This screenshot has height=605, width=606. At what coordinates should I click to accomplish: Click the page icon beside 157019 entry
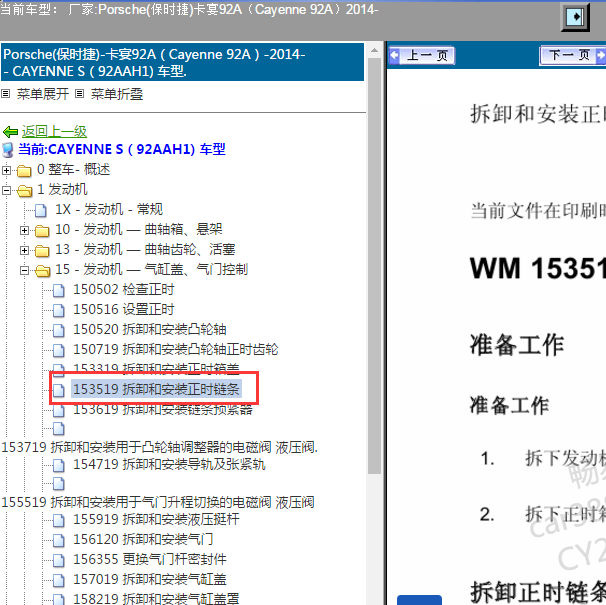pyautogui.click(x=59, y=581)
